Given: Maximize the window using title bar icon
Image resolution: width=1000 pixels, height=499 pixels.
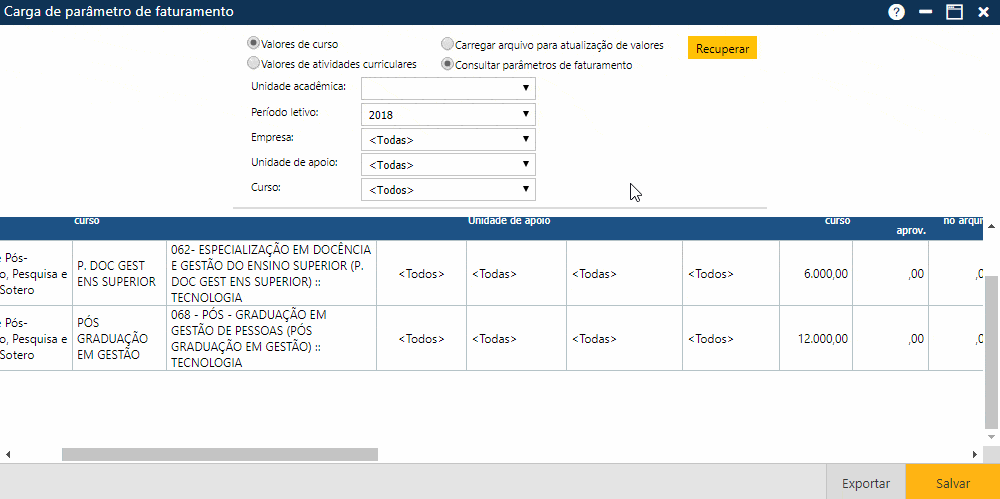Looking at the screenshot, I should [x=954, y=12].
